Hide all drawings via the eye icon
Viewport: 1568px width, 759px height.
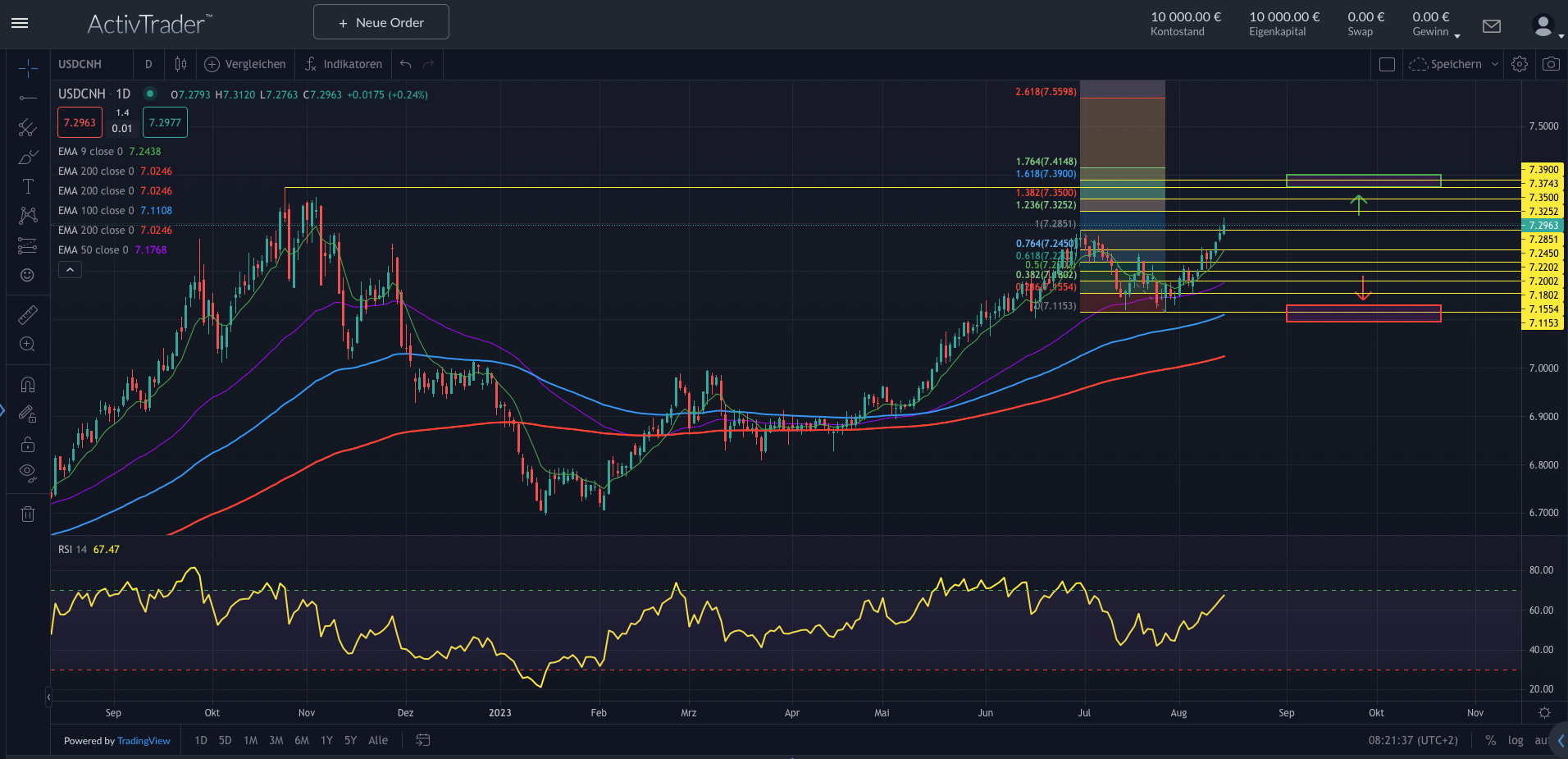pyautogui.click(x=28, y=473)
